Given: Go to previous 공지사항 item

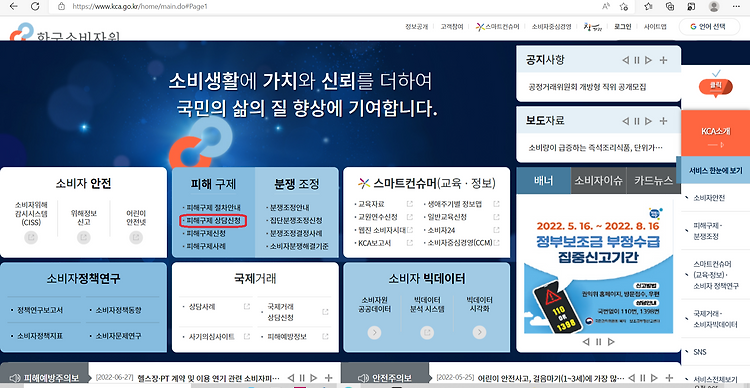Looking at the screenshot, I should (x=626, y=60).
